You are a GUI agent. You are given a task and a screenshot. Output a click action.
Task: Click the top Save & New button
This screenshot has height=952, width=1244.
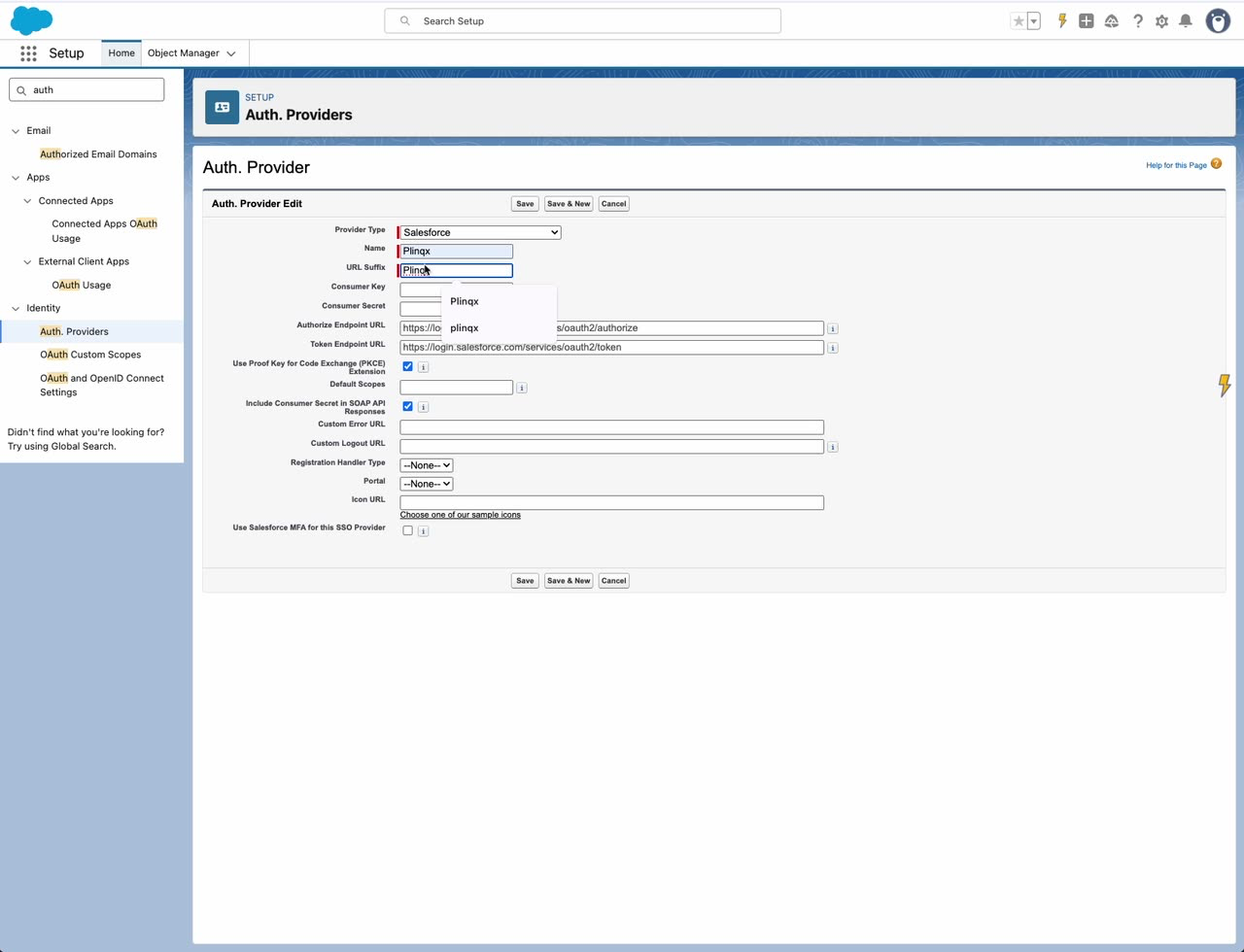[x=569, y=204]
